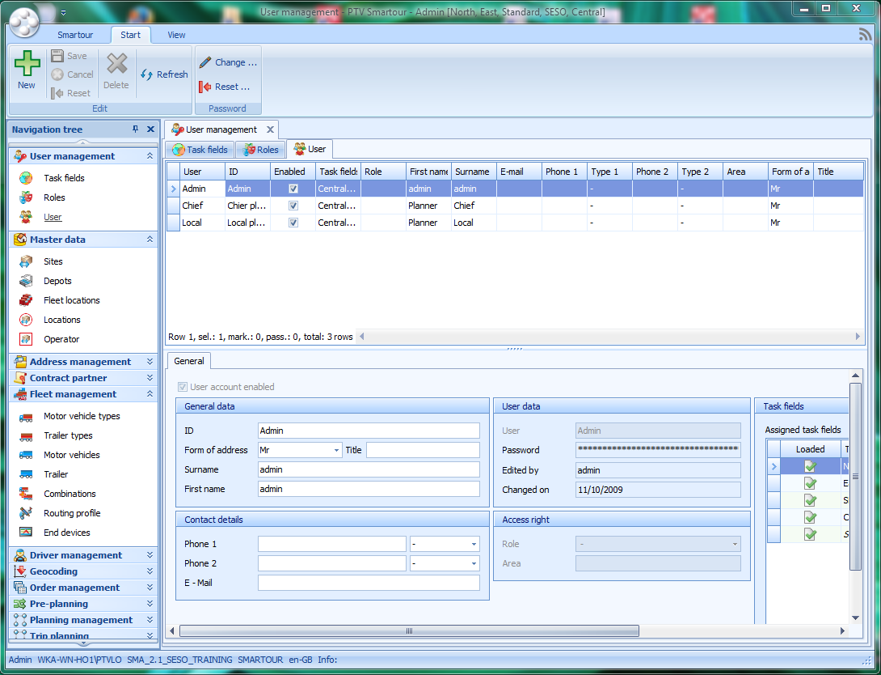Open Phone 2 type dropdown
Image resolution: width=881 pixels, height=675 pixels.
pos(474,564)
